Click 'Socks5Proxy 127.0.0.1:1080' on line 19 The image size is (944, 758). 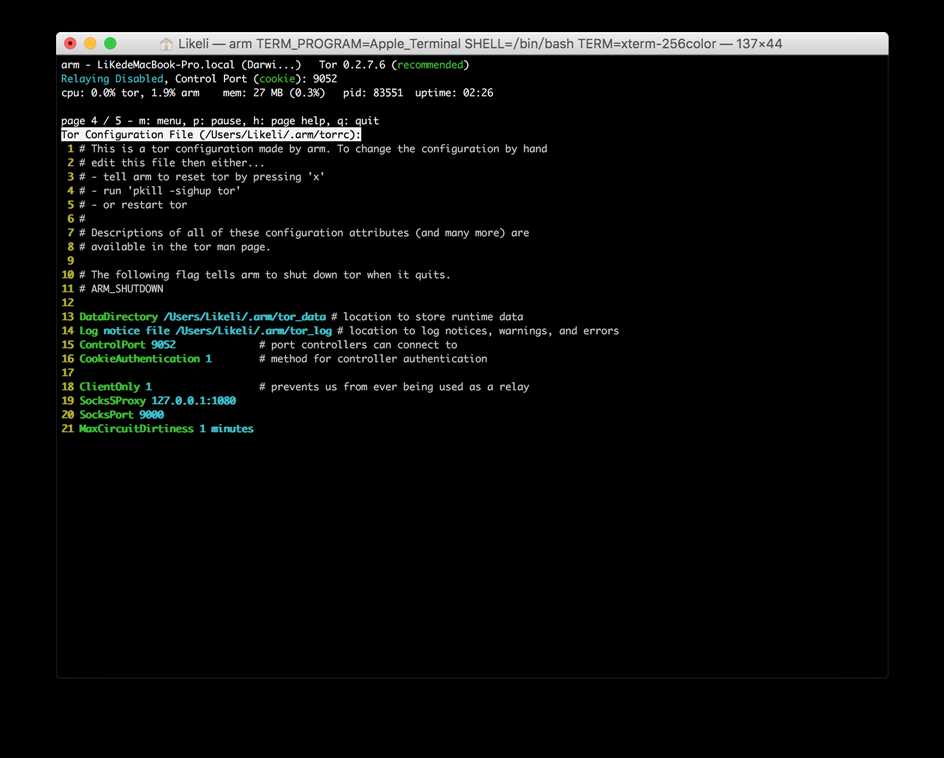point(157,401)
